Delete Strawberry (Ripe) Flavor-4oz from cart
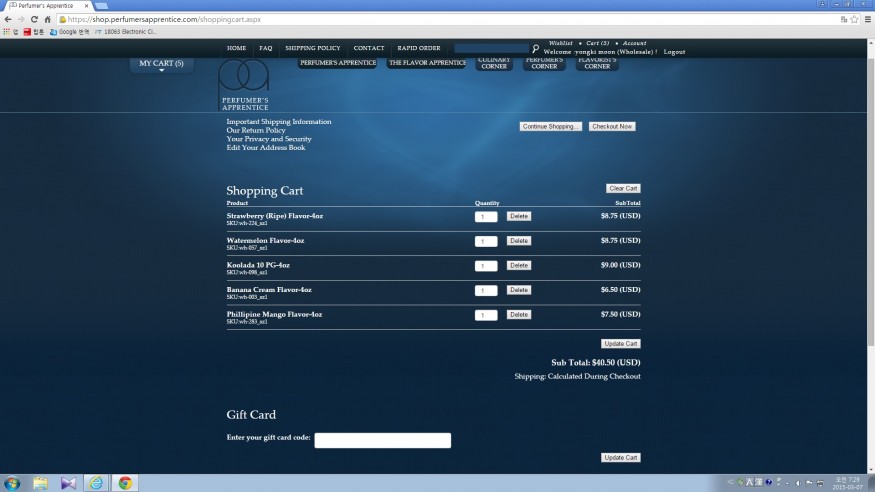 coord(518,216)
